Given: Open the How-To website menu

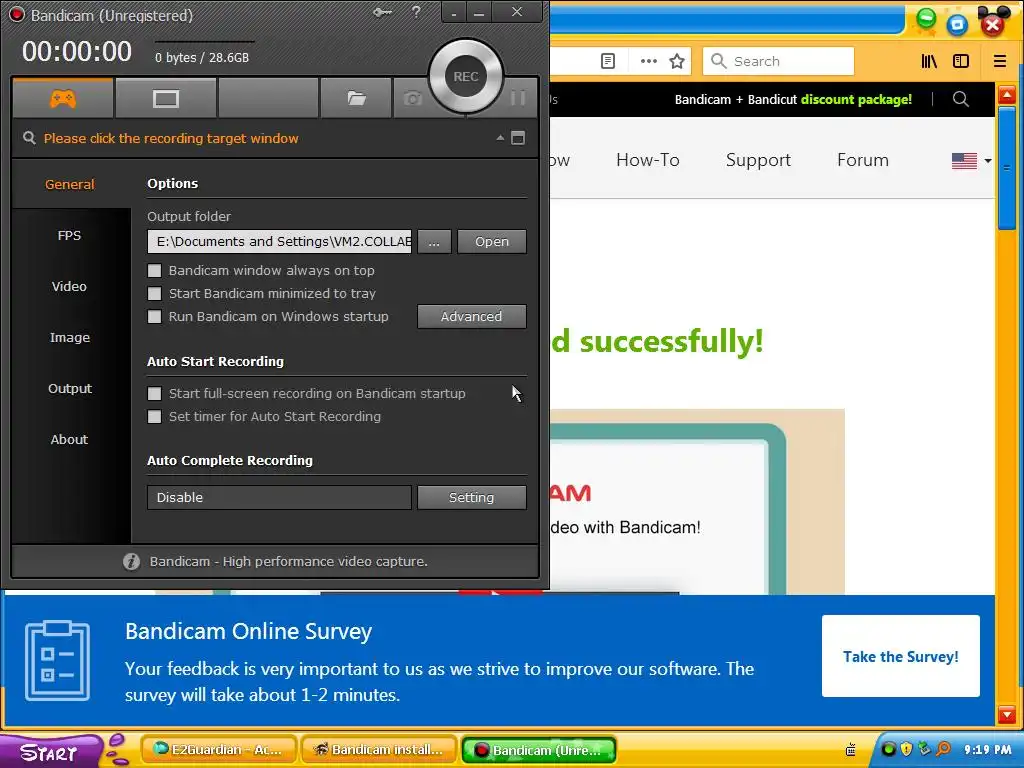Looking at the screenshot, I should pyautogui.click(x=648, y=160).
